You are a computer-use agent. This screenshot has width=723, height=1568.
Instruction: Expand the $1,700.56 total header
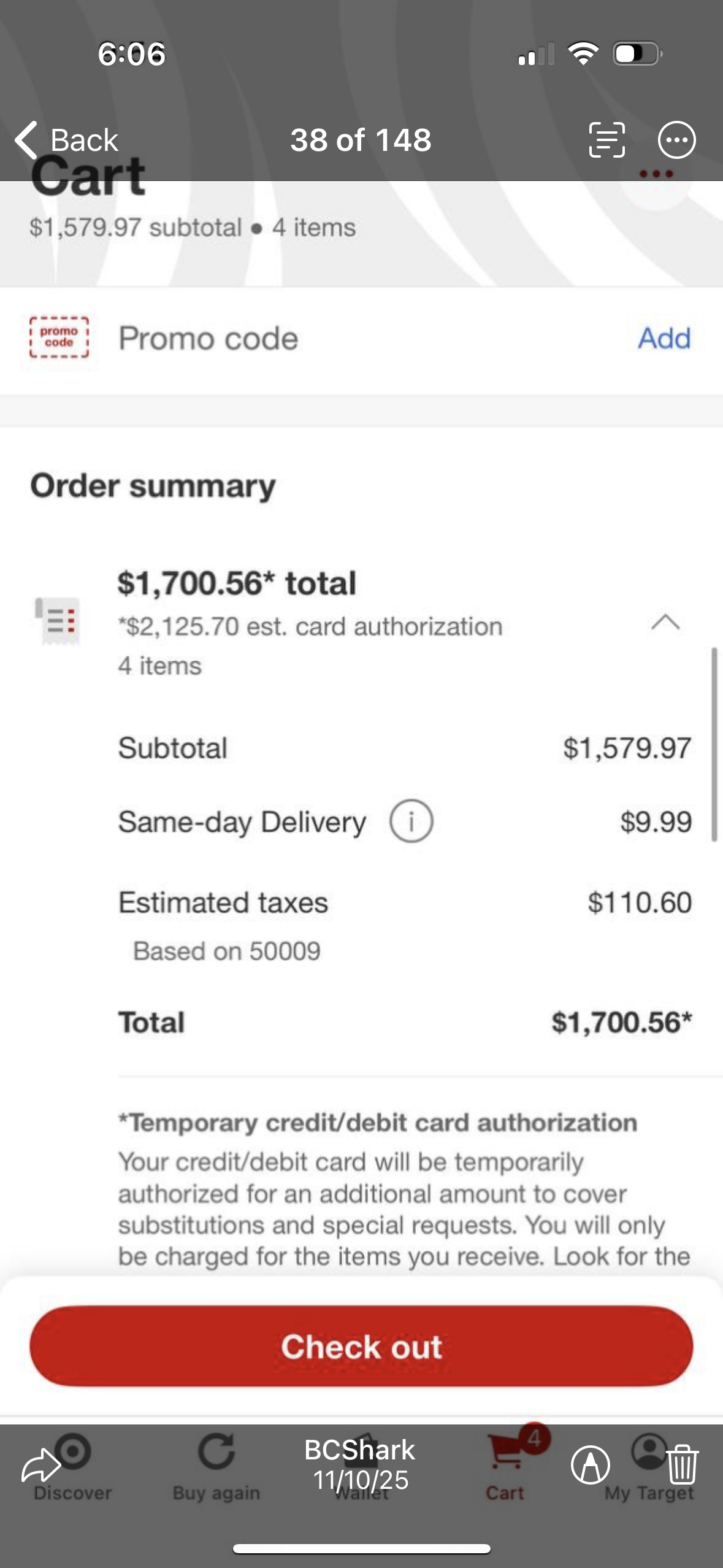(x=237, y=583)
